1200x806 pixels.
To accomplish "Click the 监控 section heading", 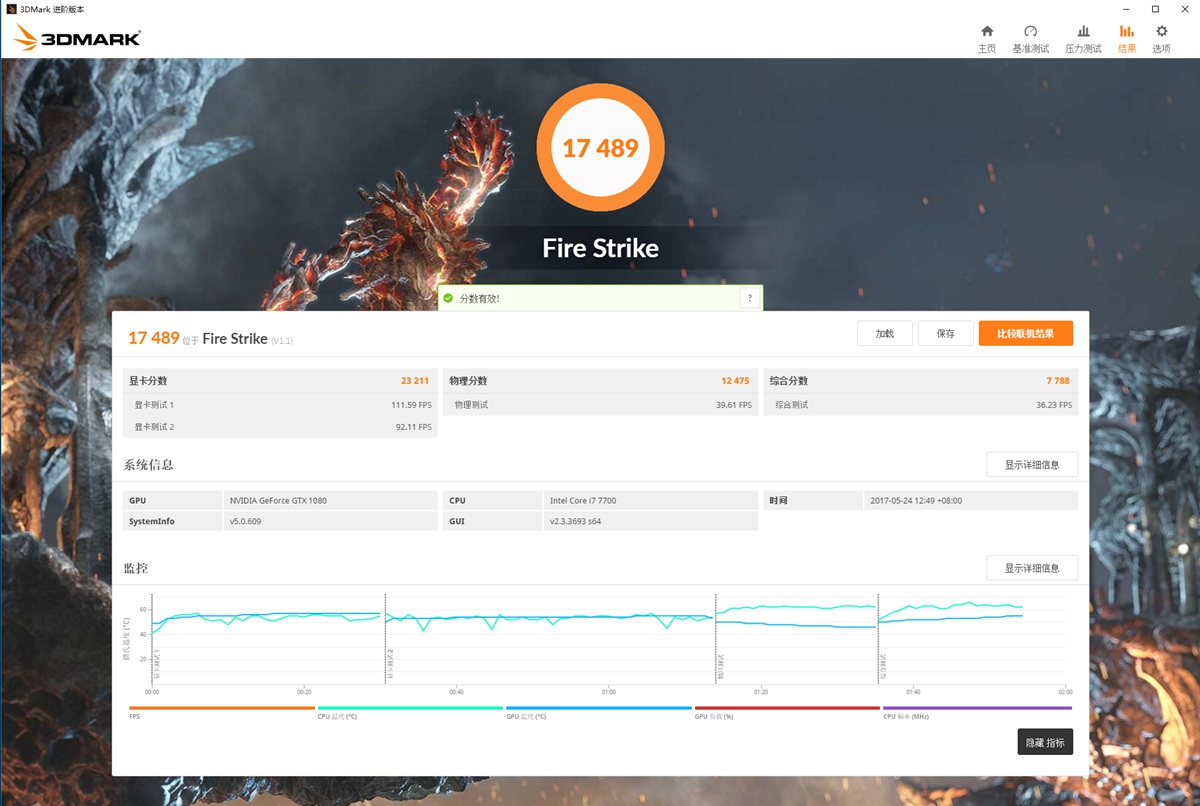I will coord(136,568).
